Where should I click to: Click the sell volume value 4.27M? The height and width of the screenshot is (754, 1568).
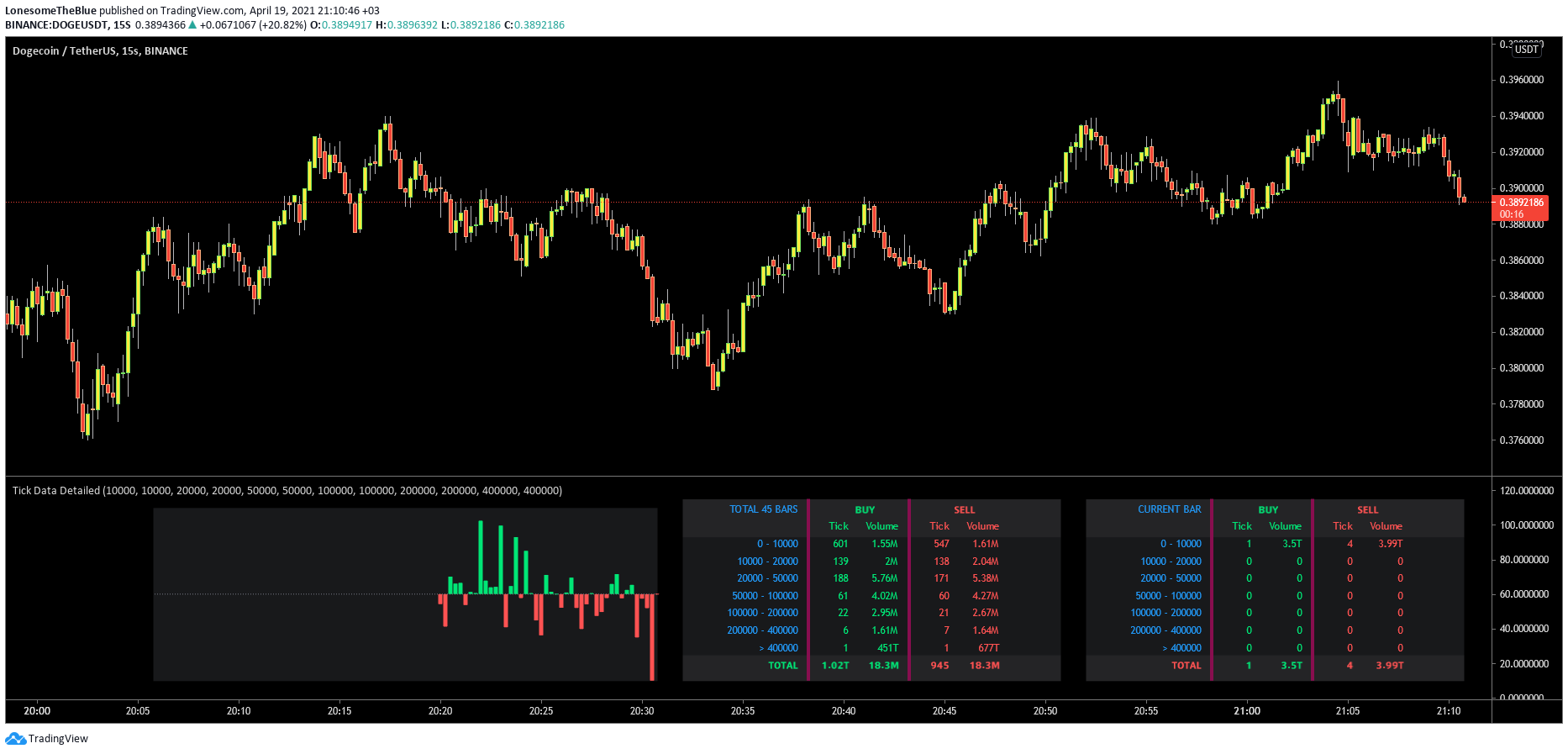tap(986, 596)
